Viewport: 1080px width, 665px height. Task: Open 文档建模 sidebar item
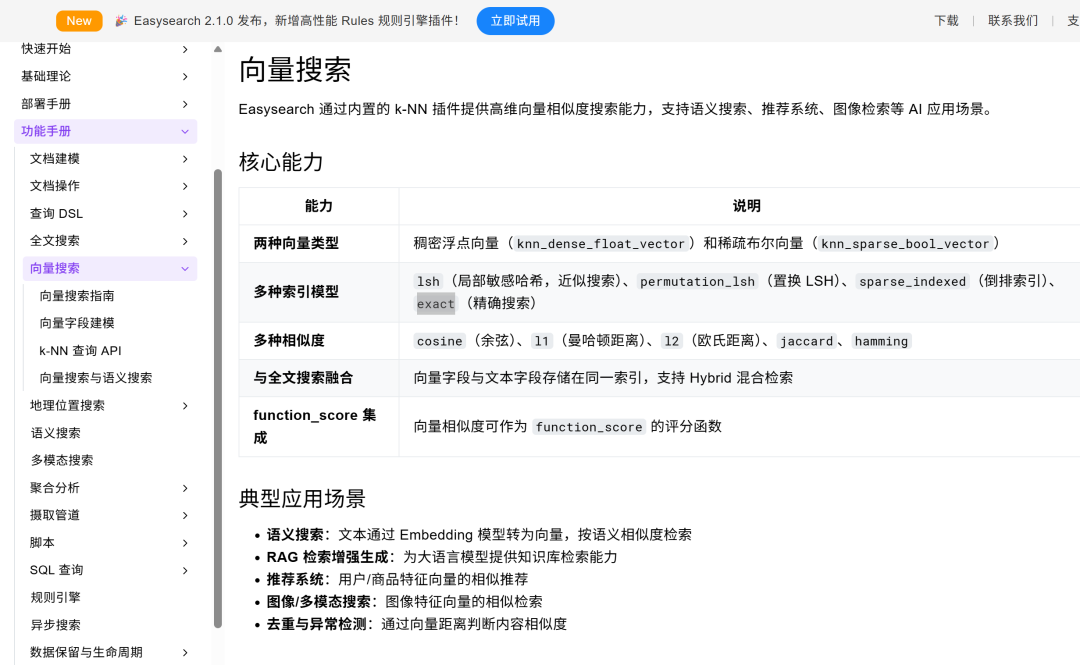click(55, 159)
